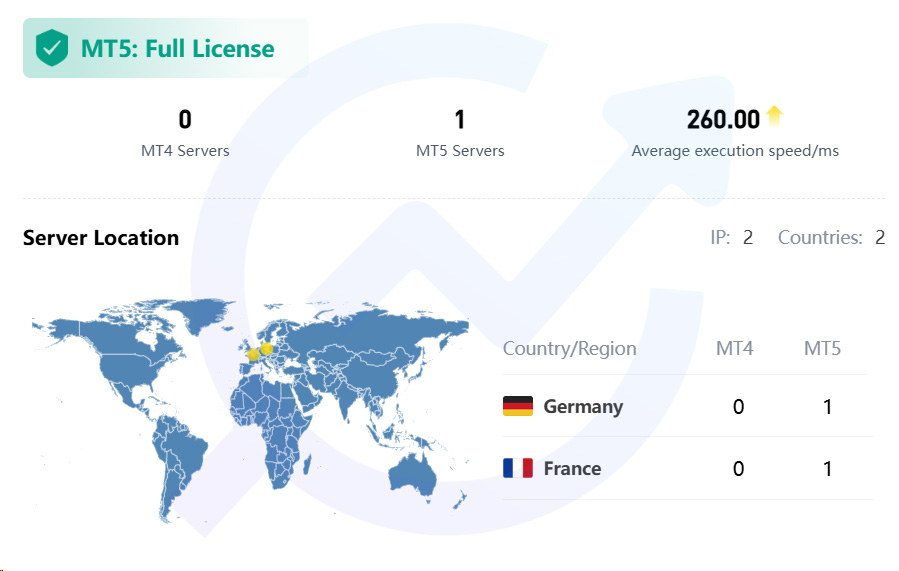The height and width of the screenshot is (571, 899).
Task: Click the MT4 Servers label
Action: tap(185, 151)
